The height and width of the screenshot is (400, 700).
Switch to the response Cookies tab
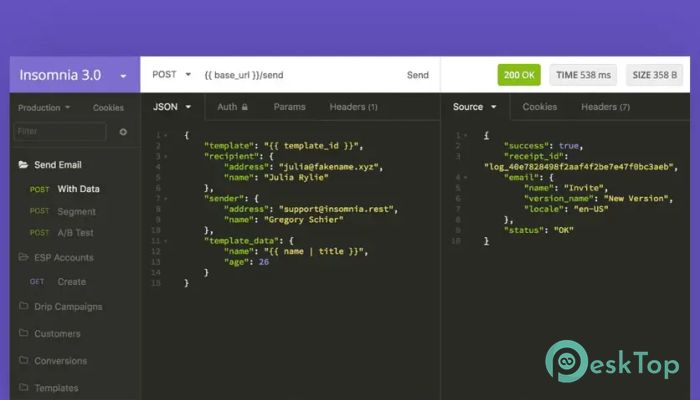click(x=540, y=107)
